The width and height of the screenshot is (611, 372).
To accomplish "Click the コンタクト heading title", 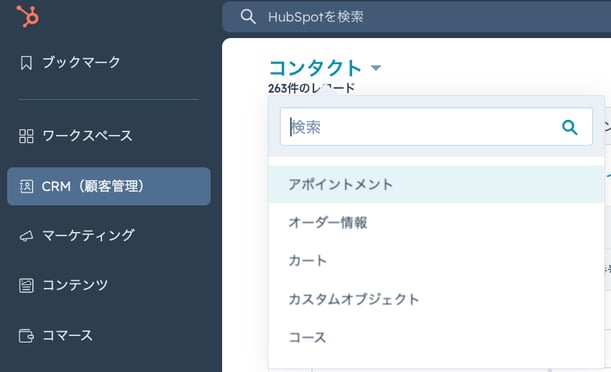I will (x=315, y=68).
